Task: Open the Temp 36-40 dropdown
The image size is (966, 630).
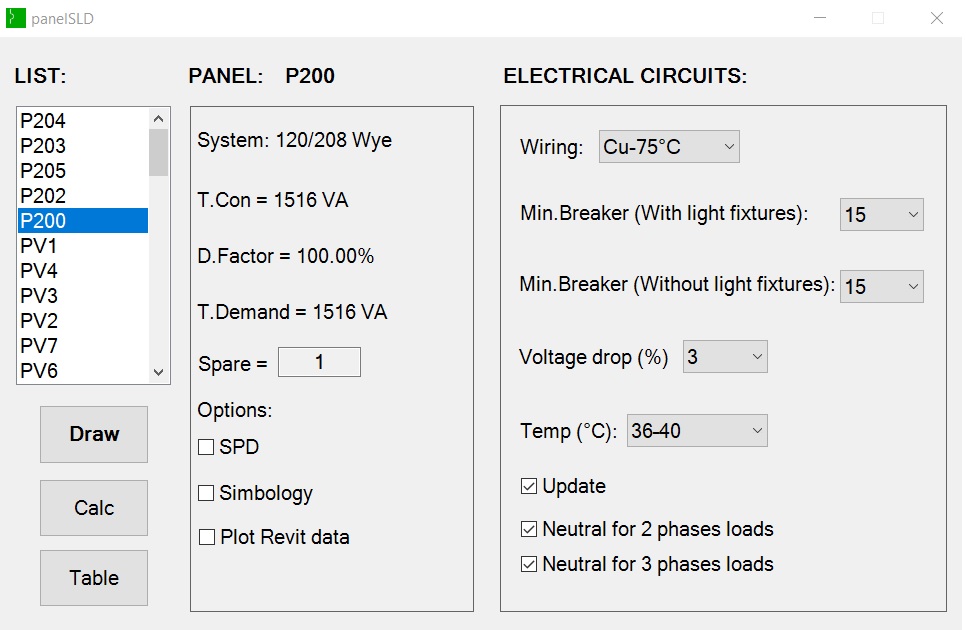Action: click(x=697, y=431)
